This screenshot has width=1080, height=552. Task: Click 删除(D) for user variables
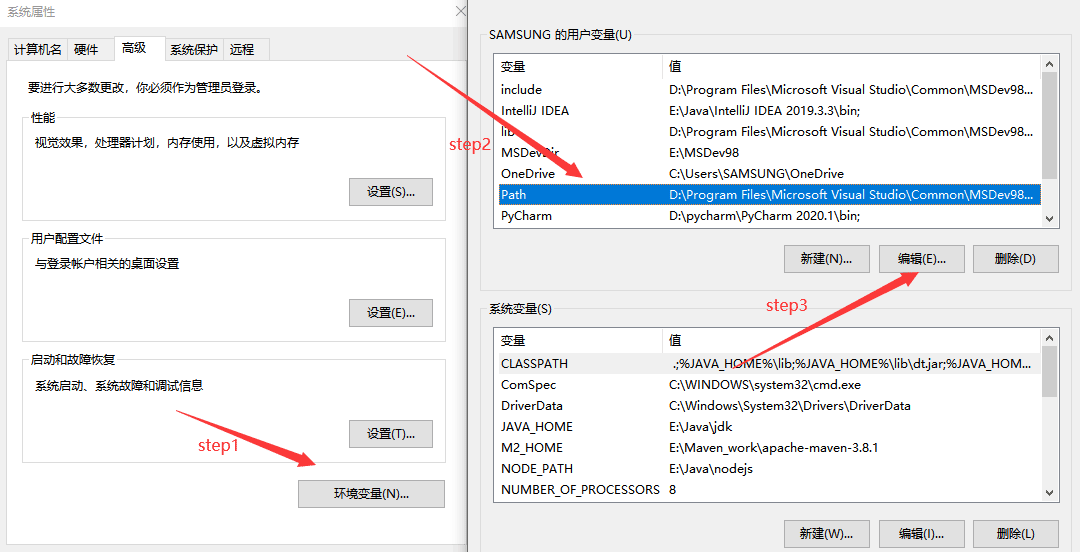point(1015,259)
